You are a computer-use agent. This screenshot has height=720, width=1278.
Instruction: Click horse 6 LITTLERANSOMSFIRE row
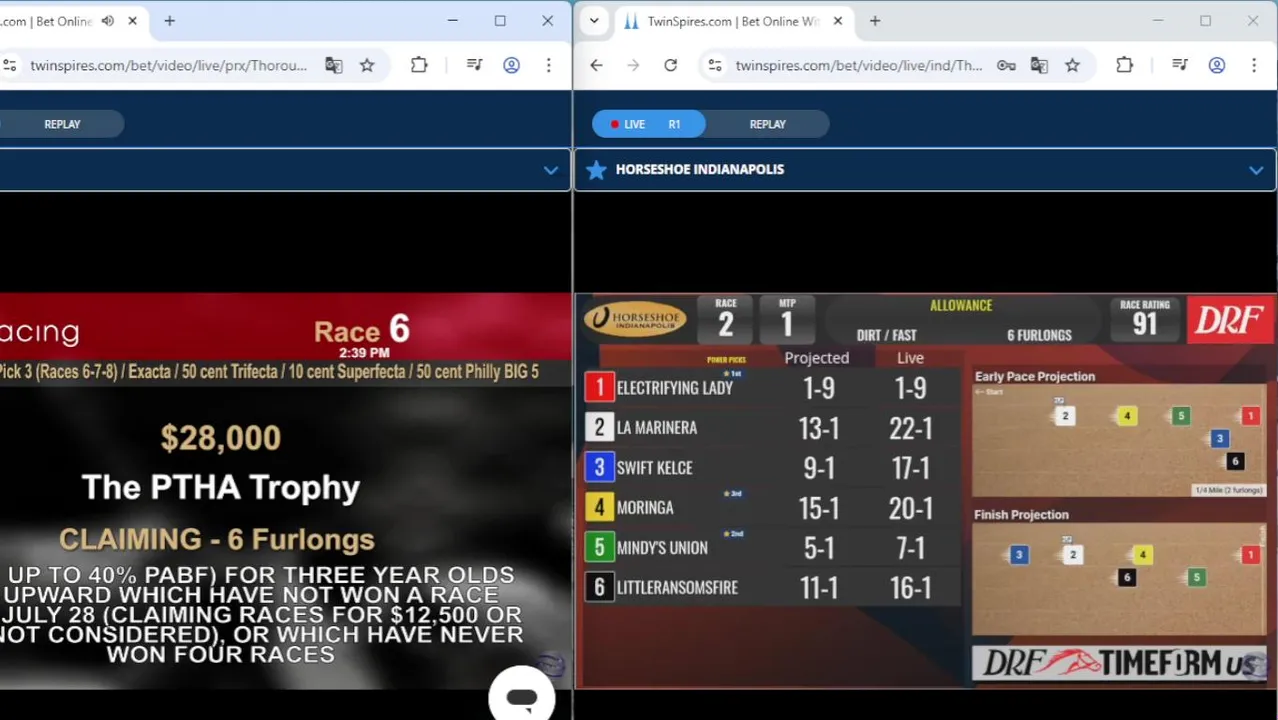pos(771,588)
